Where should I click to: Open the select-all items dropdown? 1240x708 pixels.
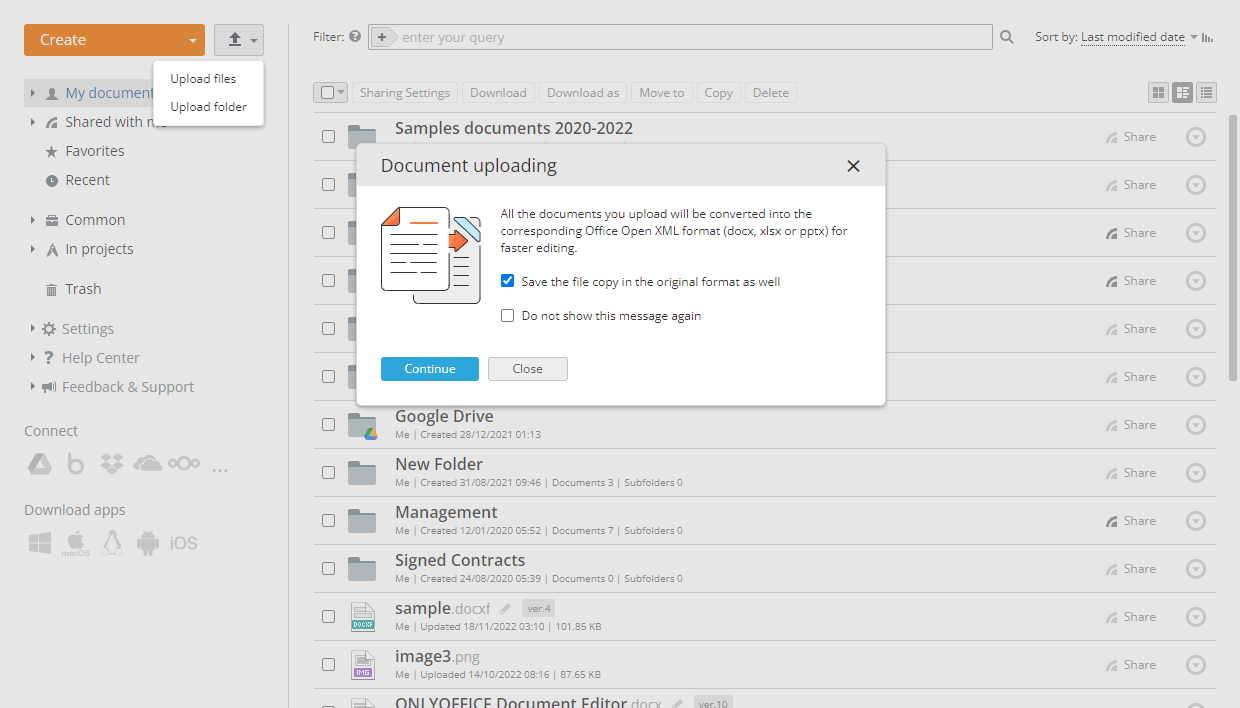coord(339,92)
